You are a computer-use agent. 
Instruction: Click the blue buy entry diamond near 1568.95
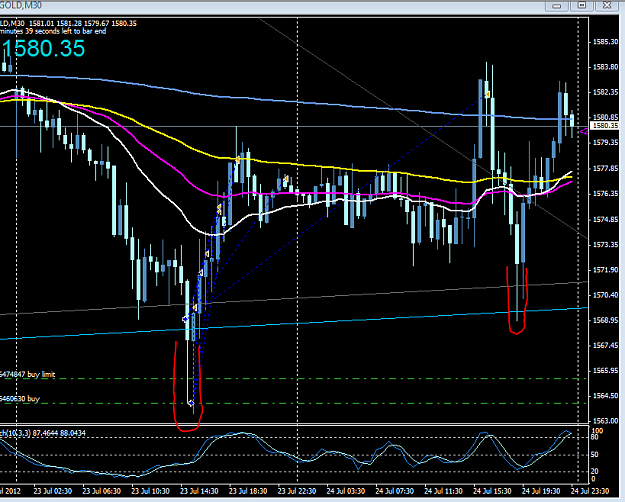(x=185, y=319)
